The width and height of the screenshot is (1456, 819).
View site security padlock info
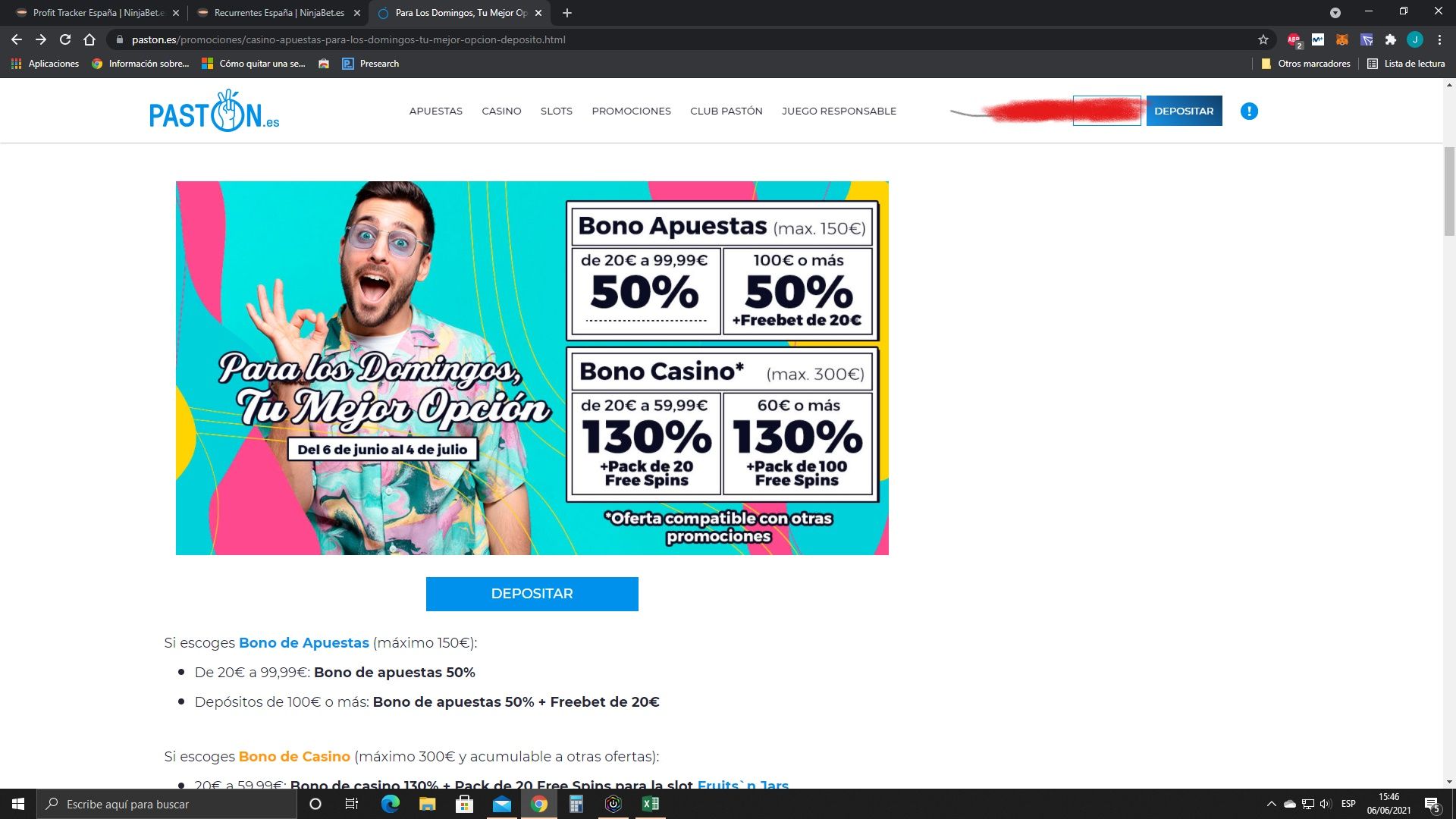click(120, 39)
